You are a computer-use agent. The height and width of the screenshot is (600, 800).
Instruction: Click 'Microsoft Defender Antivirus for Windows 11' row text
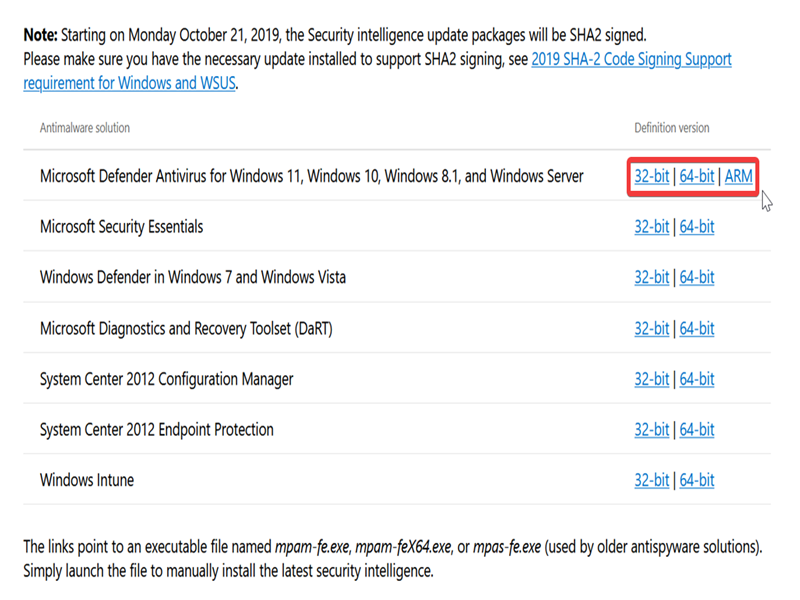(311, 176)
